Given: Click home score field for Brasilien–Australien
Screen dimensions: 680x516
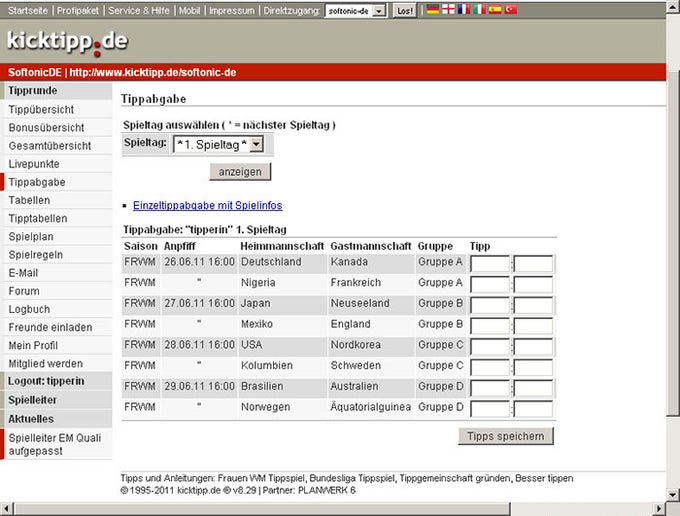Looking at the screenshot, I should [490, 388].
